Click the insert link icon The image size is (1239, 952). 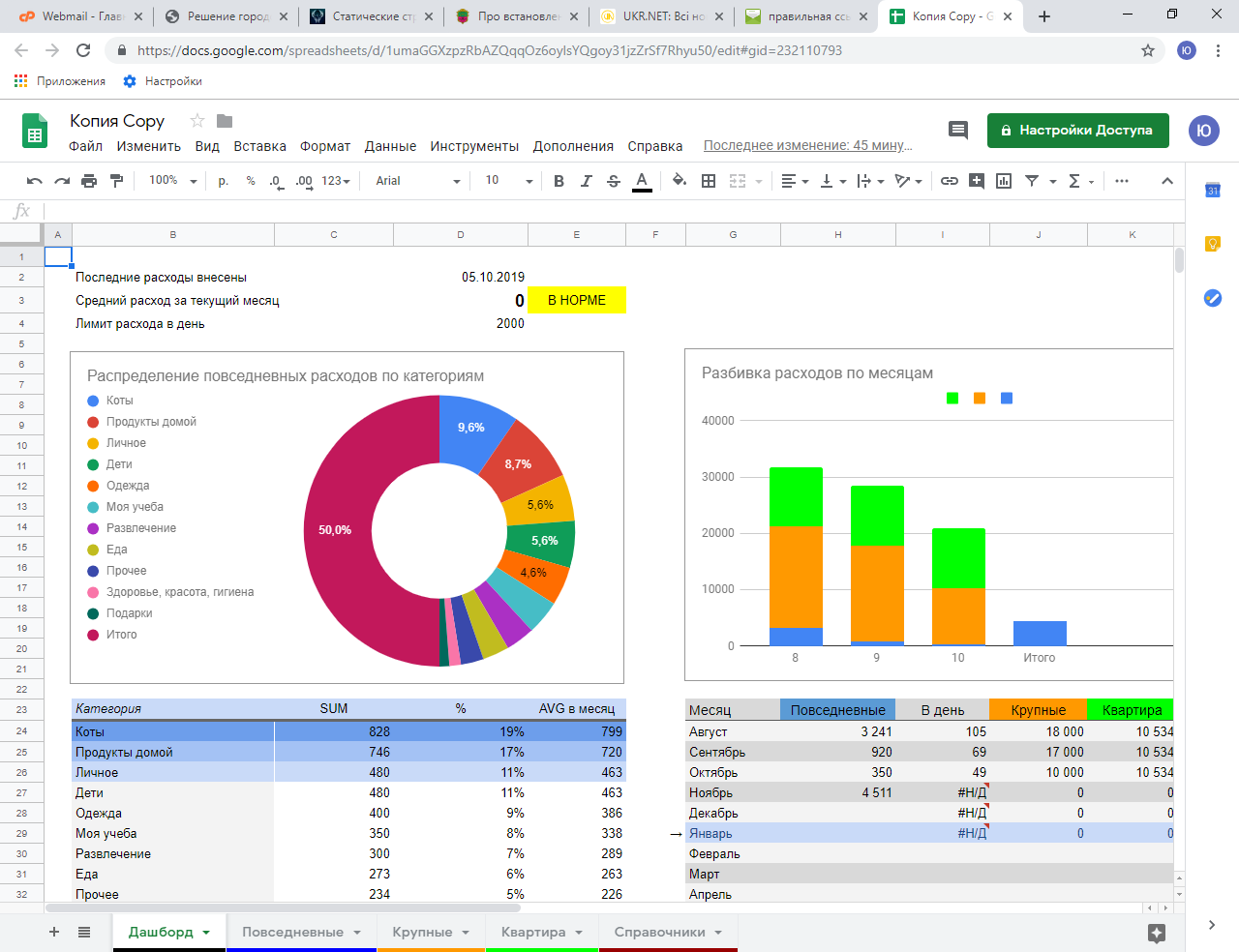(950, 181)
